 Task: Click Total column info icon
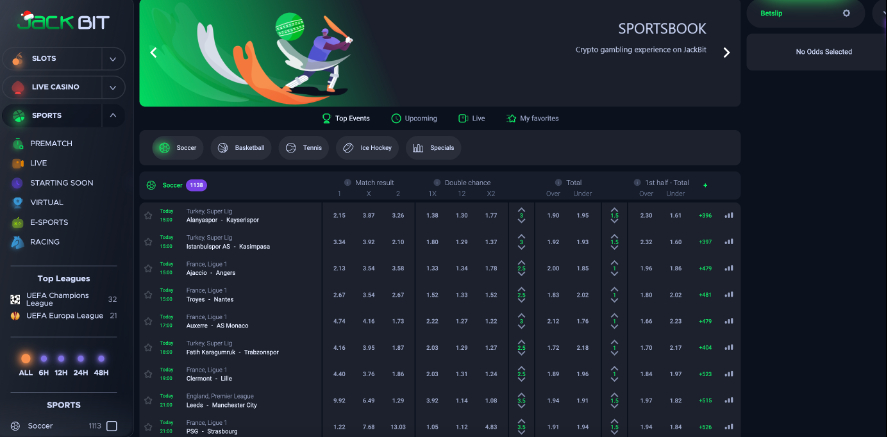pos(558,183)
